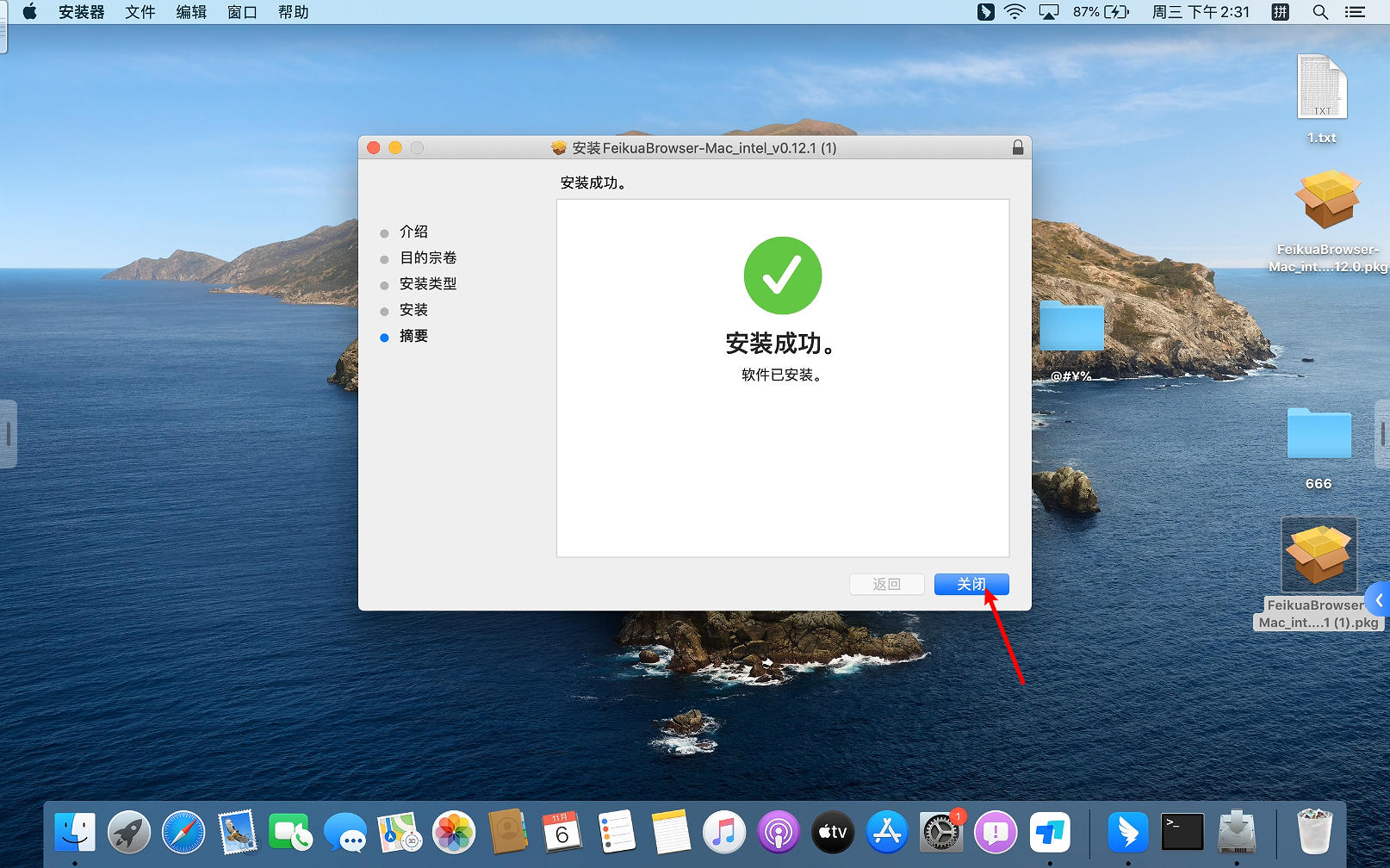Launch Finder from the Dock
This screenshot has height=868, width=1390.
75,833
